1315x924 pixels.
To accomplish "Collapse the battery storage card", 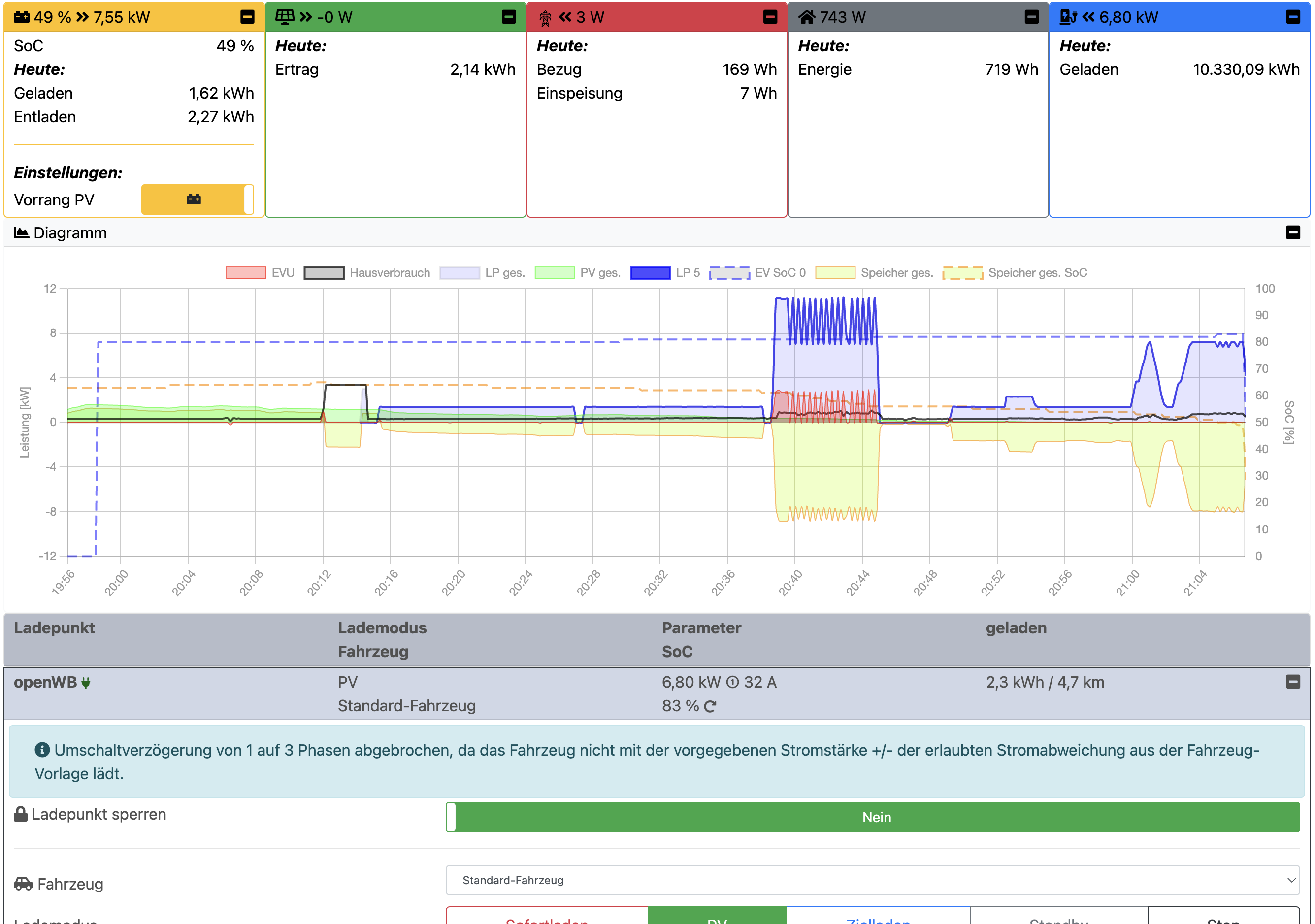I will pos(247,17).
